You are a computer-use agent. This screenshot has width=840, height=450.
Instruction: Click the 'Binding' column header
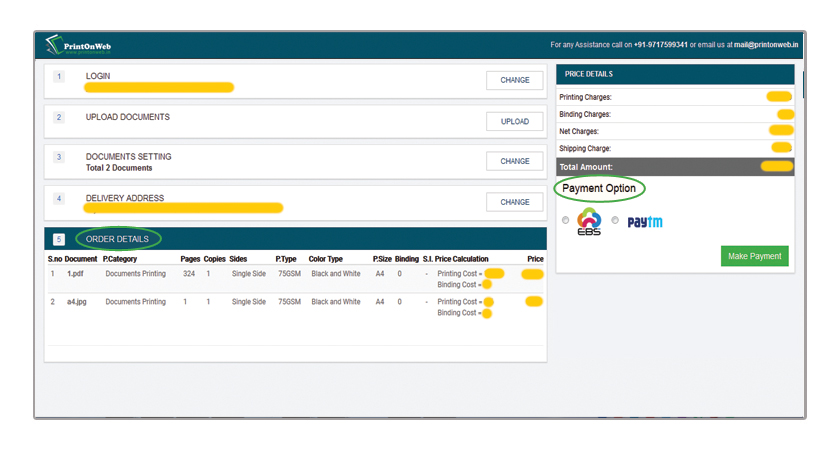pyautogui.click(x=407, y=259)
